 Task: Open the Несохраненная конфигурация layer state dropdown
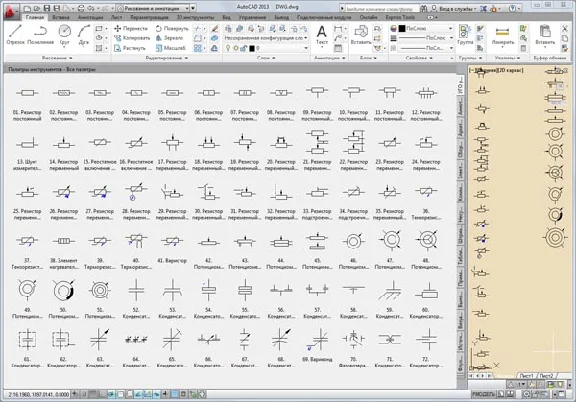pyautogui.click(x=266, y=38)
